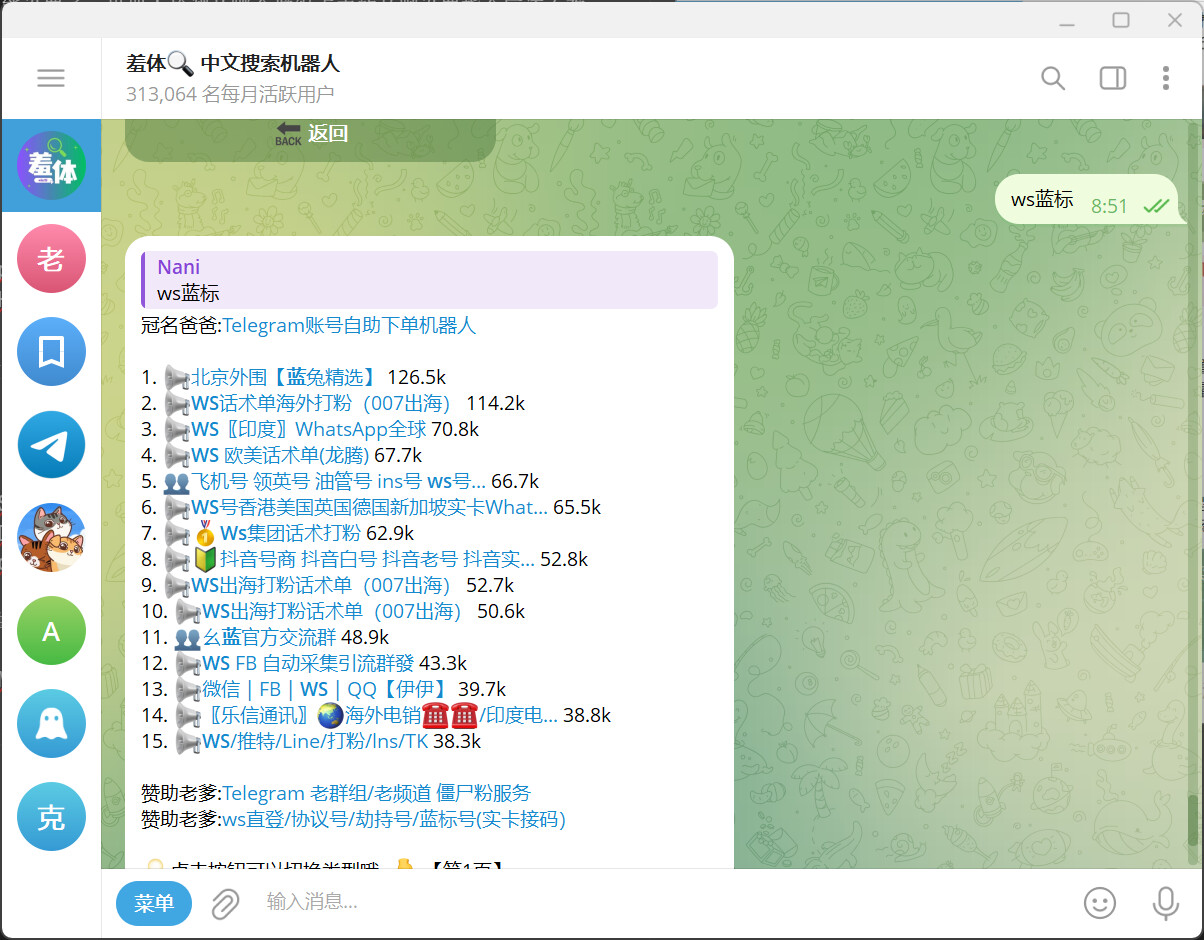The width and height of the screenshot is (1204, 940).
Task: Open the emoji picker
Action: pos(1099,903)
